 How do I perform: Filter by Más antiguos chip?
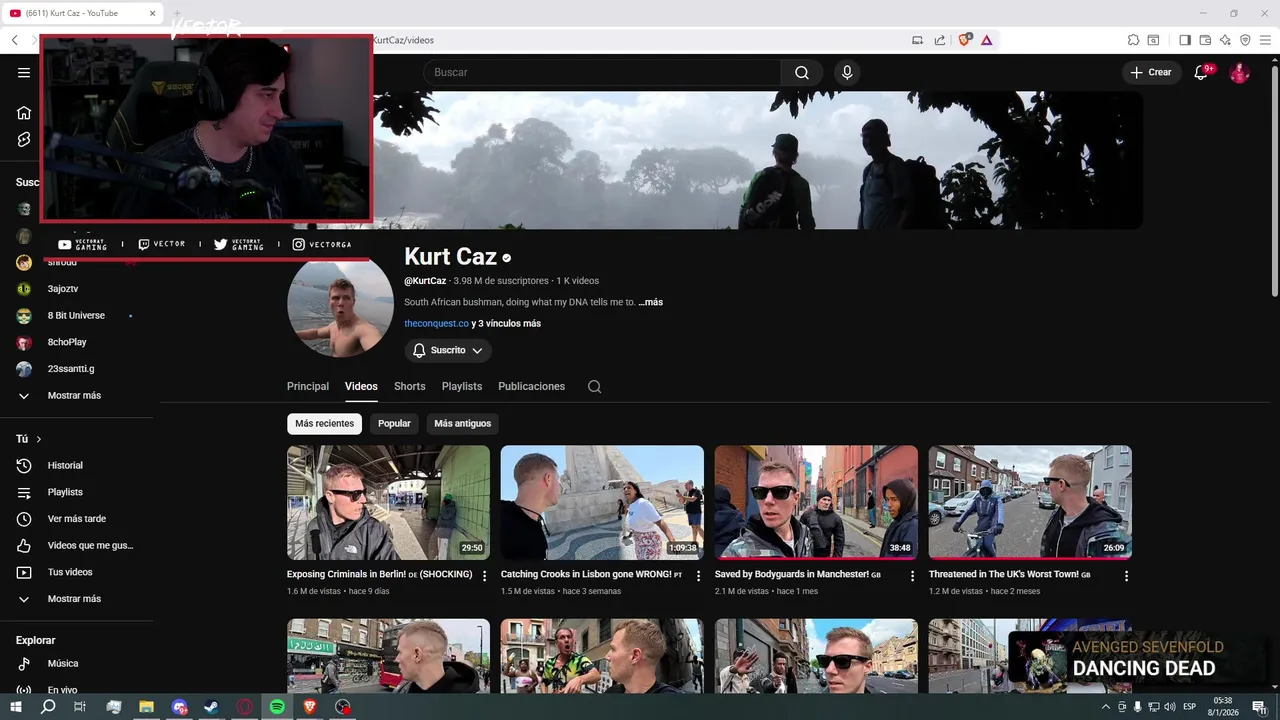463,424
